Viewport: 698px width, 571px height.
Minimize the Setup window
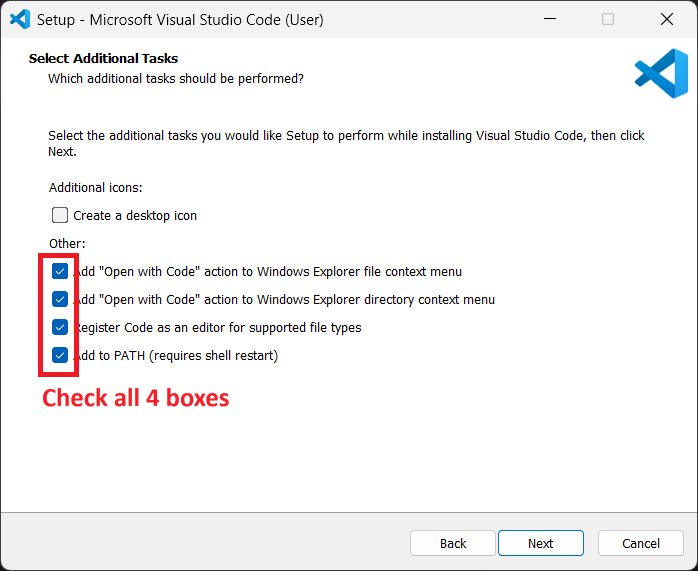(x=550, y=19)
